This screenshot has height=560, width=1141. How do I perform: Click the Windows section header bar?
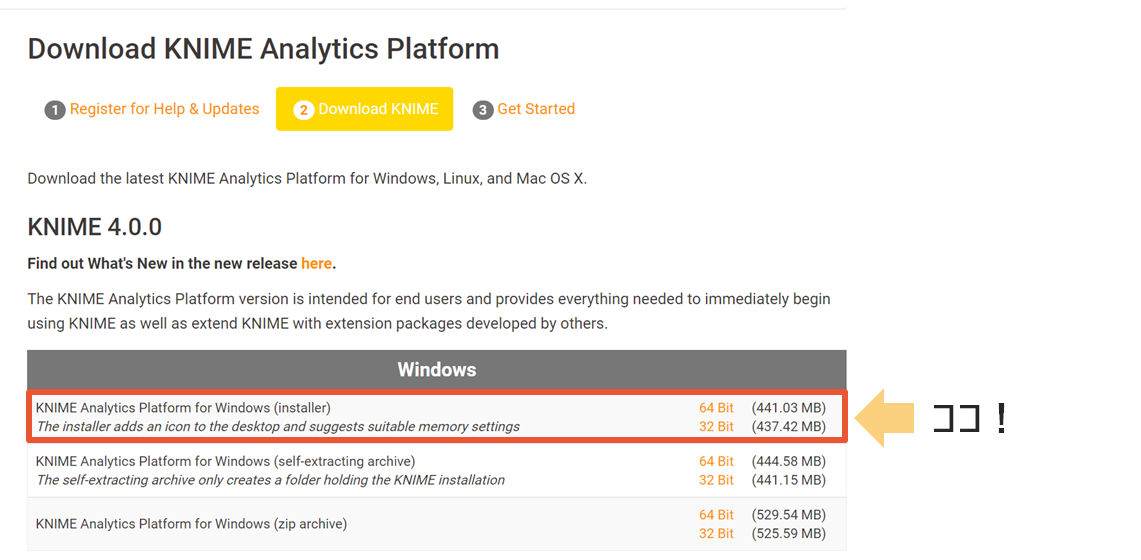[437, 370]
